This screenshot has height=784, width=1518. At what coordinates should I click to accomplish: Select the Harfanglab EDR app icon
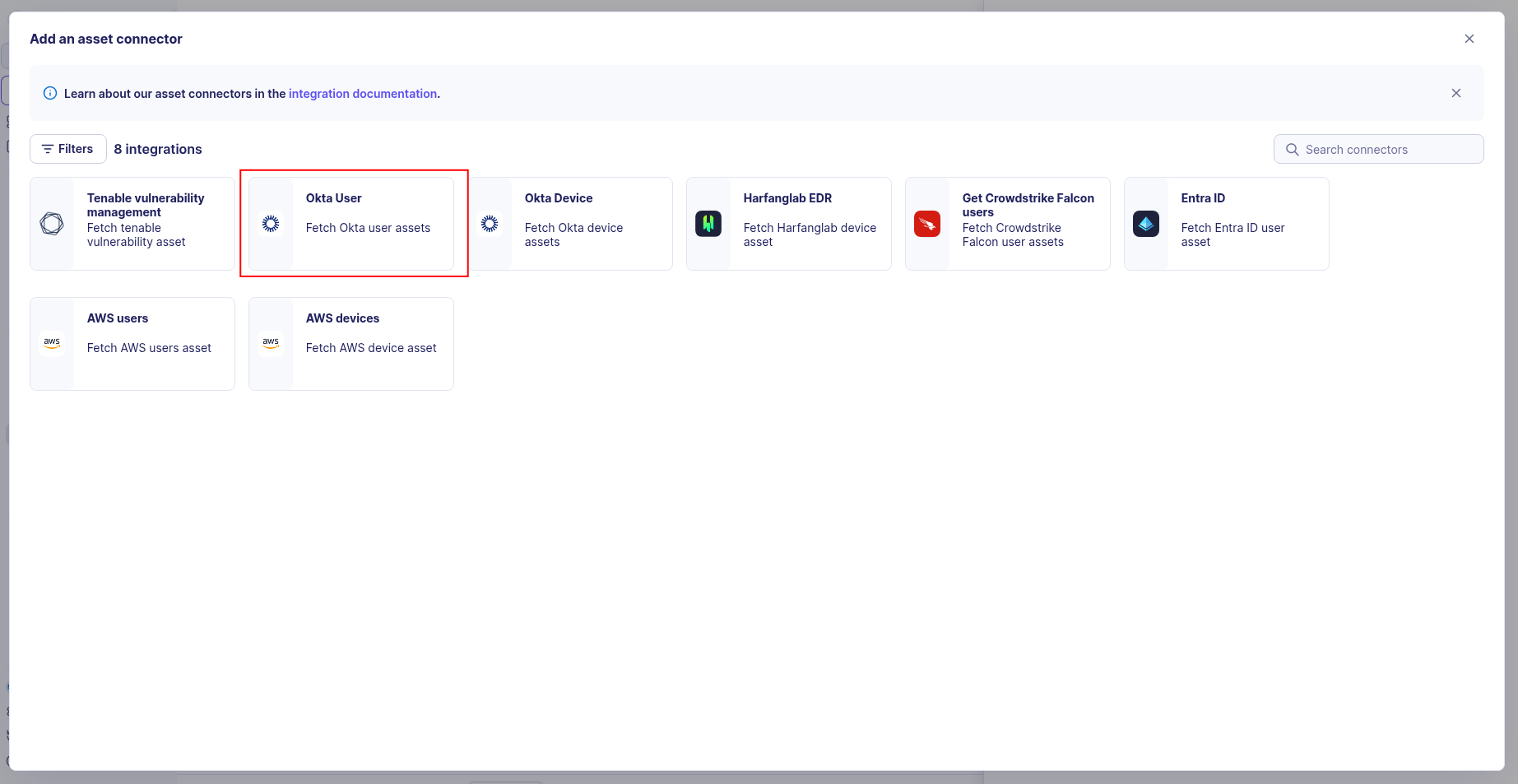point(708,223)
